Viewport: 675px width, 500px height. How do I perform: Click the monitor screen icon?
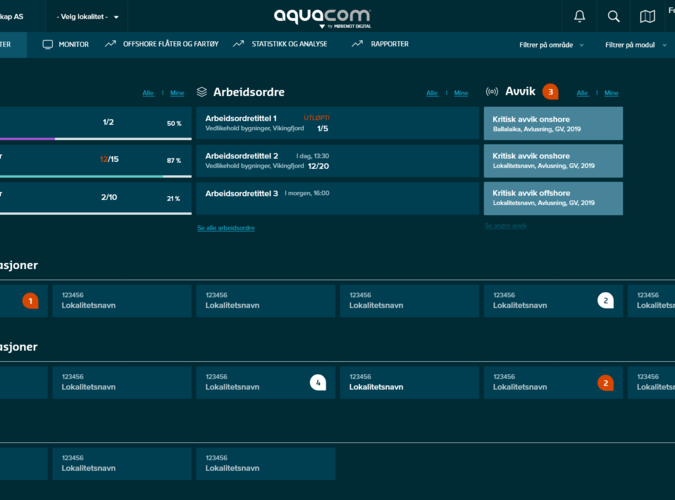coord(48,44)
